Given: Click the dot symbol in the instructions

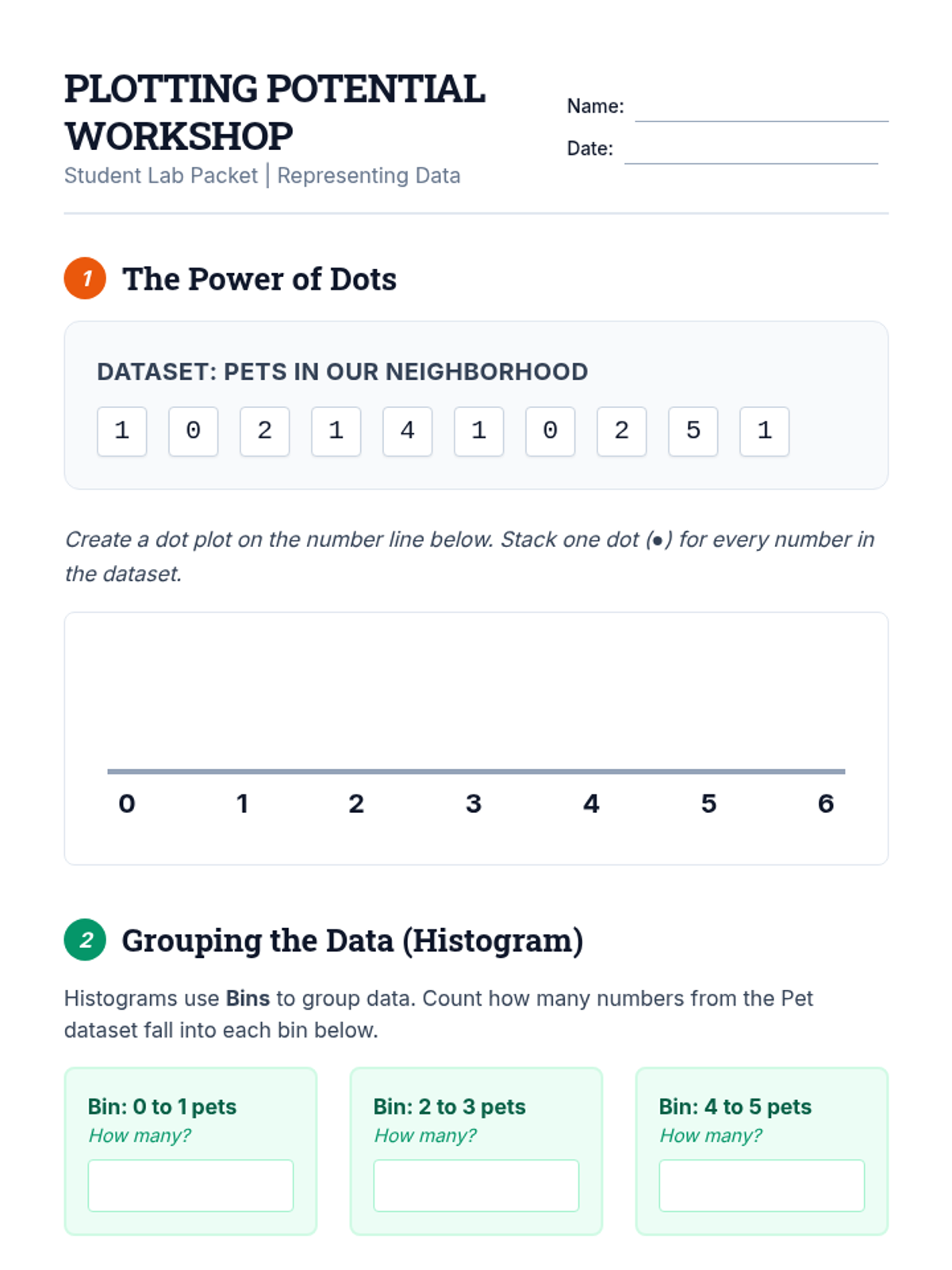Looking at the screenshot, I should point(658,541).
